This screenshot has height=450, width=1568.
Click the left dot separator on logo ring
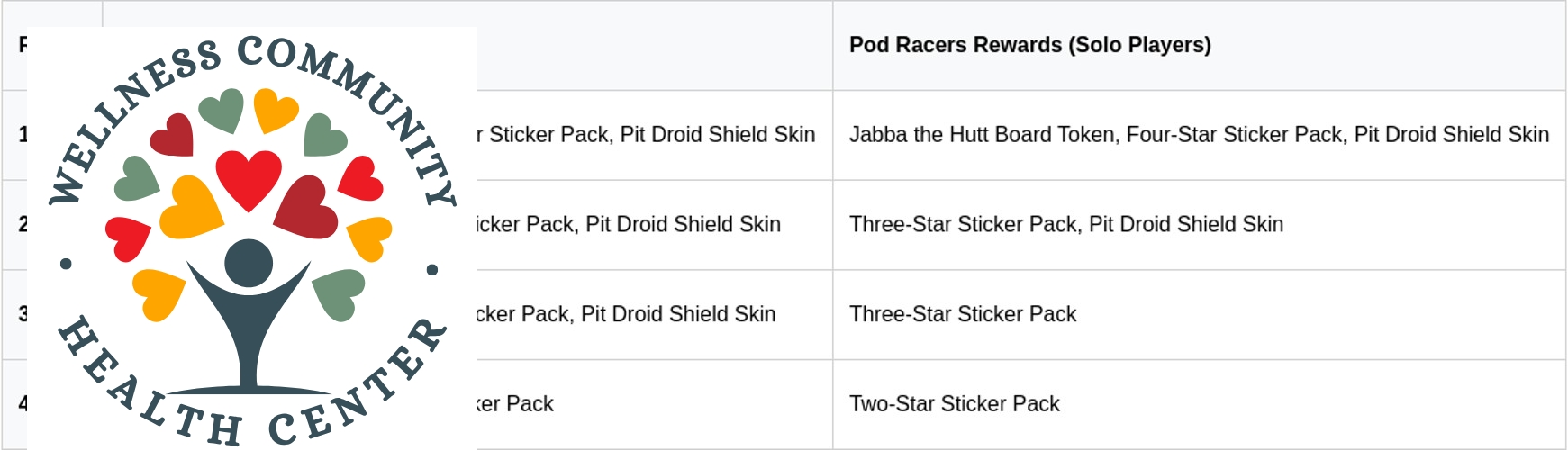66,264
